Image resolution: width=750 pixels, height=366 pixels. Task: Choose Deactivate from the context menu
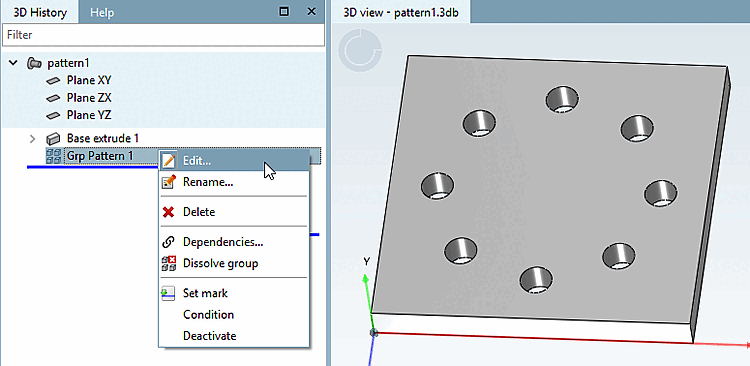(x=210, y=336)
